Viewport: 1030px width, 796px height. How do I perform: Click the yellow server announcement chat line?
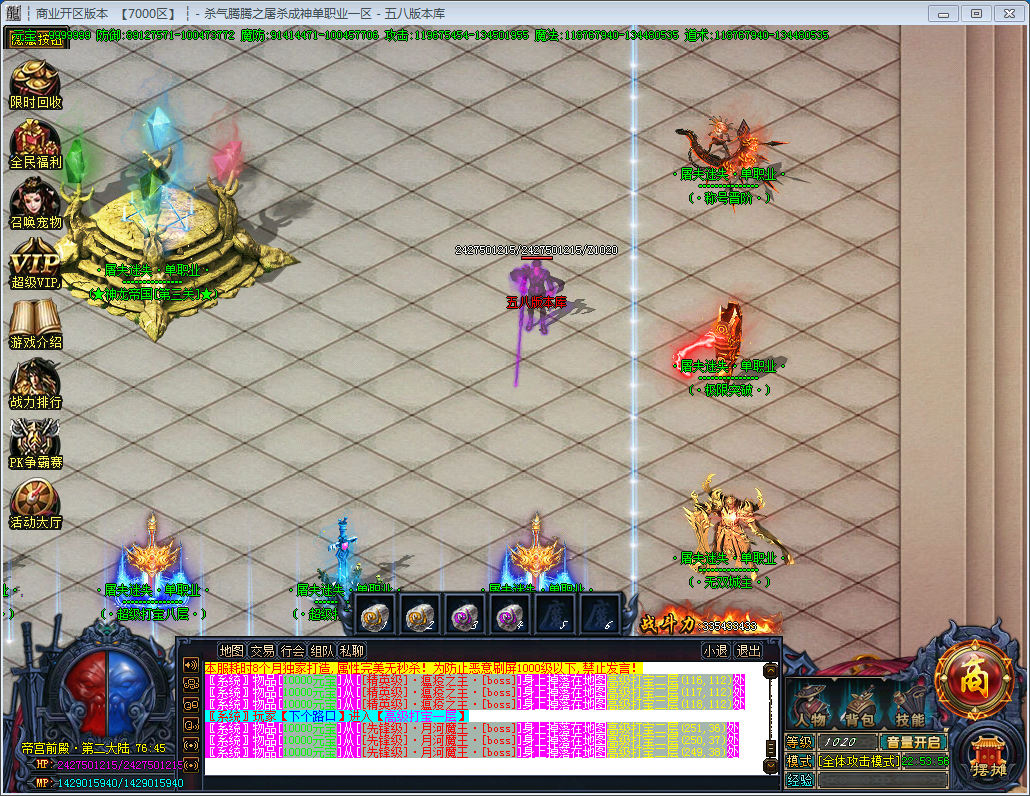[x=422, y=668]
